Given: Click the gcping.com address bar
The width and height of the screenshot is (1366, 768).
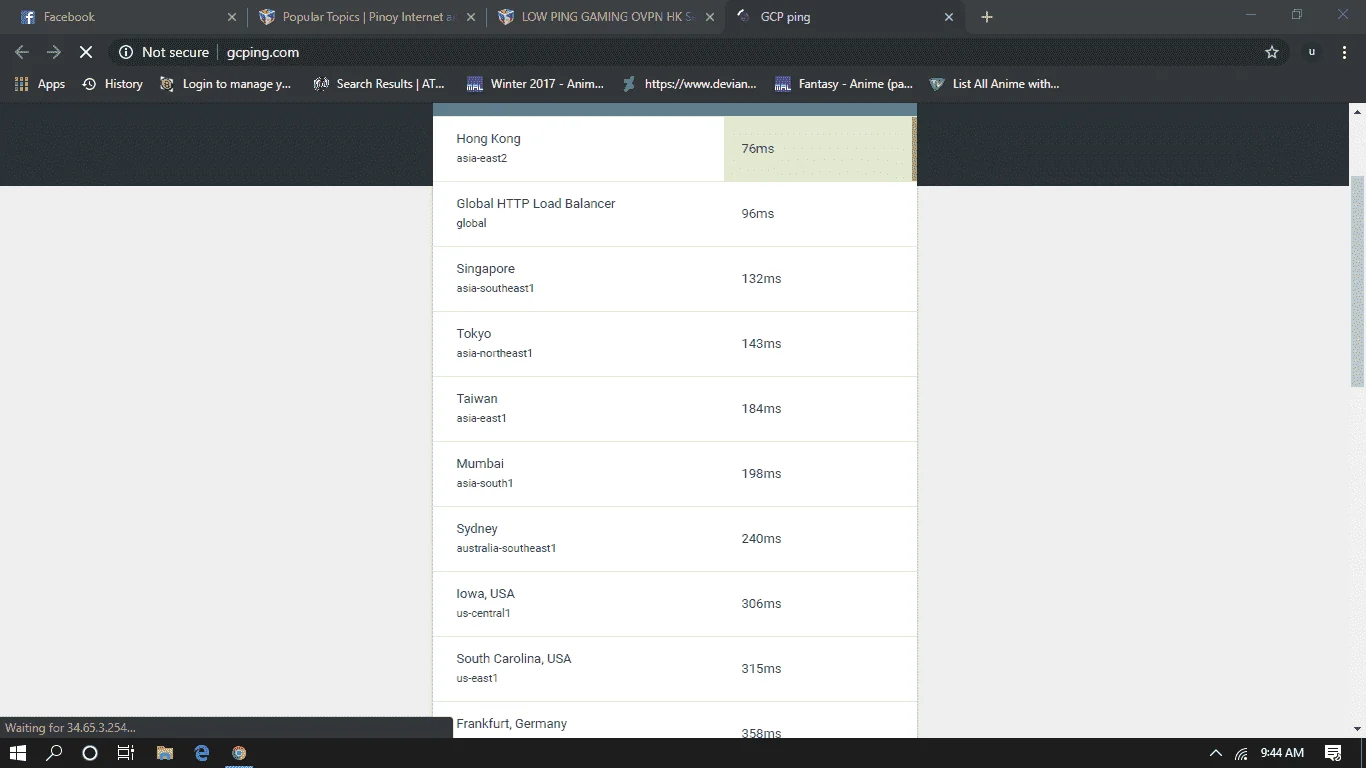Looking at the screenshot, I should (690, 52).
